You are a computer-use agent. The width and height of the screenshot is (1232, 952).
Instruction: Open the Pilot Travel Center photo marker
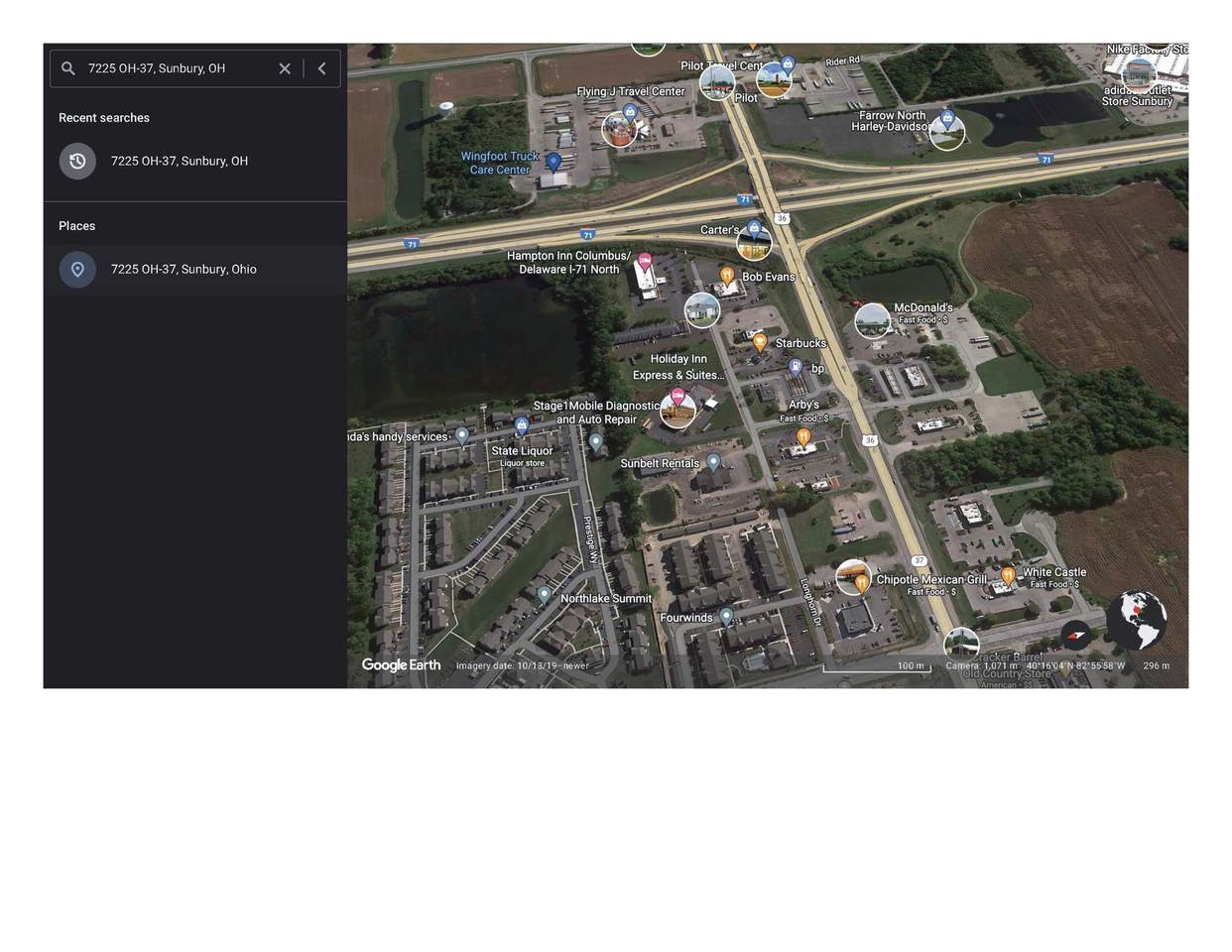pyautogui.click(x=717, y=82)
